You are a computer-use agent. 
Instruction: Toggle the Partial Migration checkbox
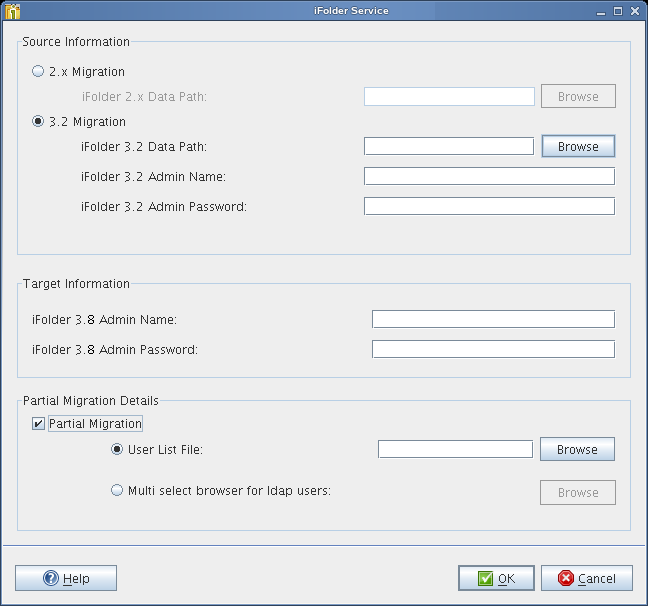(x=38, y=424)
